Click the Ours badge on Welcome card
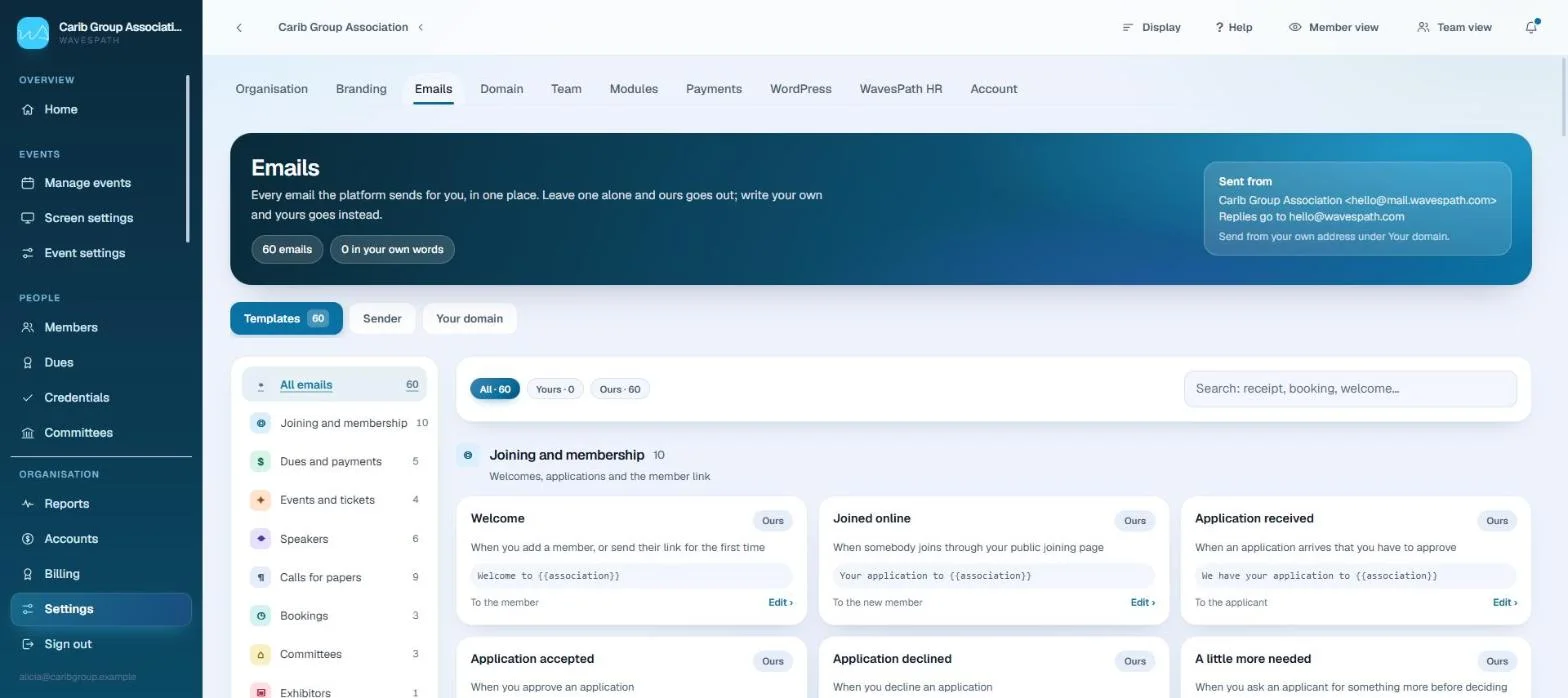Image resolution: width=1568 pixels, height=698 pixels. point(772,520)
